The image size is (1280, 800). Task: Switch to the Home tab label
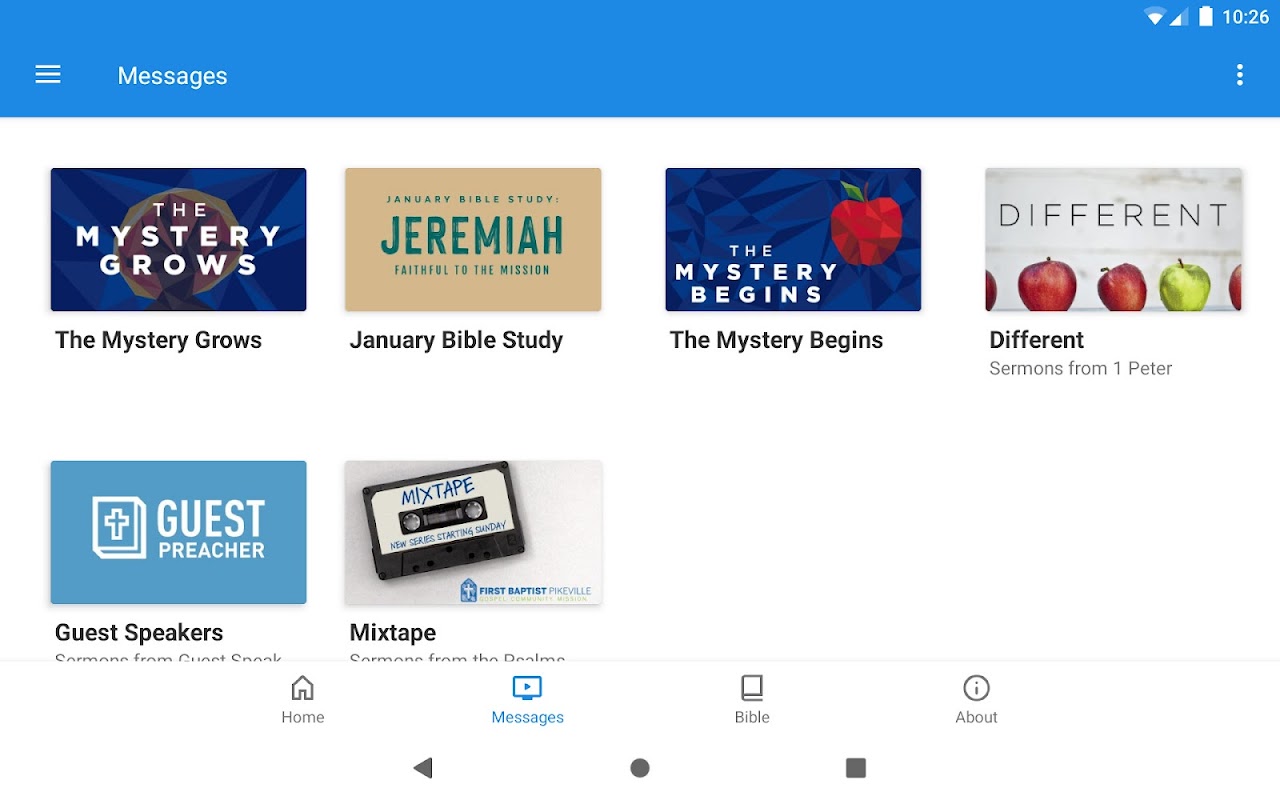tap(303, 717)
